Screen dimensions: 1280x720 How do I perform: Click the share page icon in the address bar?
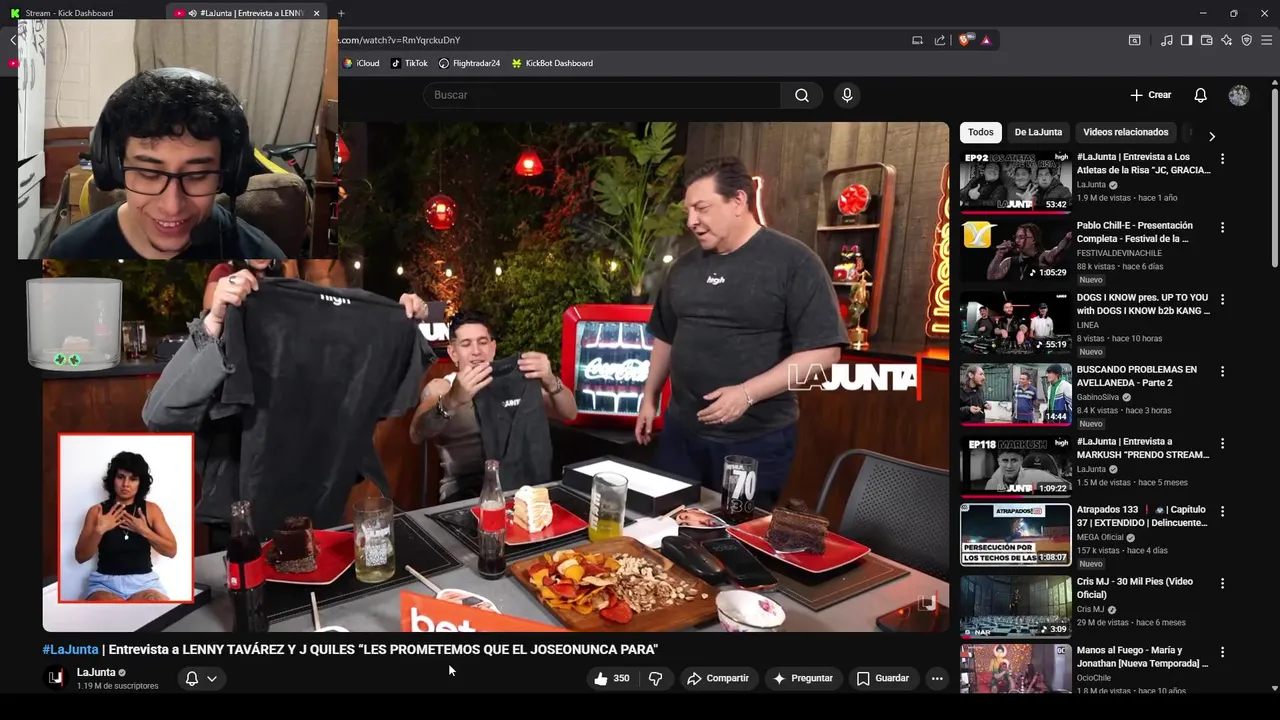tap(940, 40)
